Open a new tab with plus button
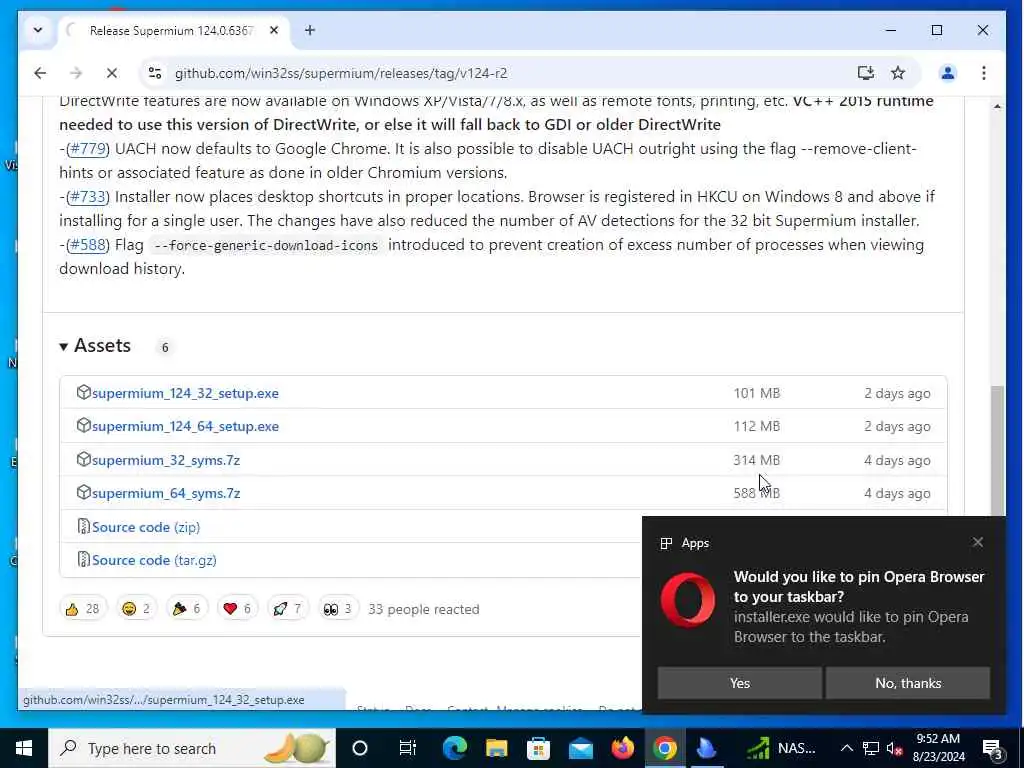This screenshot has width=1024, height=768. point(310,30)
